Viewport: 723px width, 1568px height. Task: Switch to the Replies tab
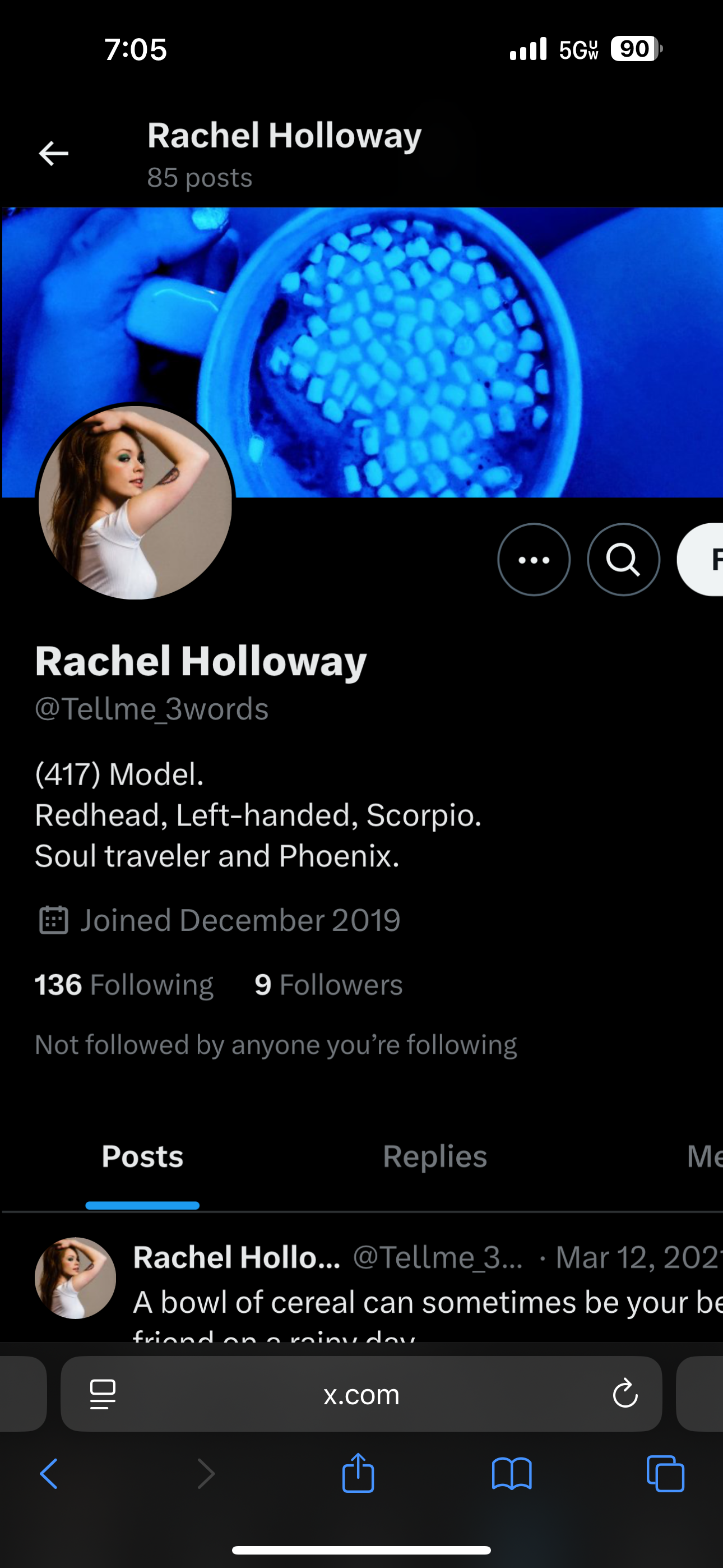coord(434,1156)
